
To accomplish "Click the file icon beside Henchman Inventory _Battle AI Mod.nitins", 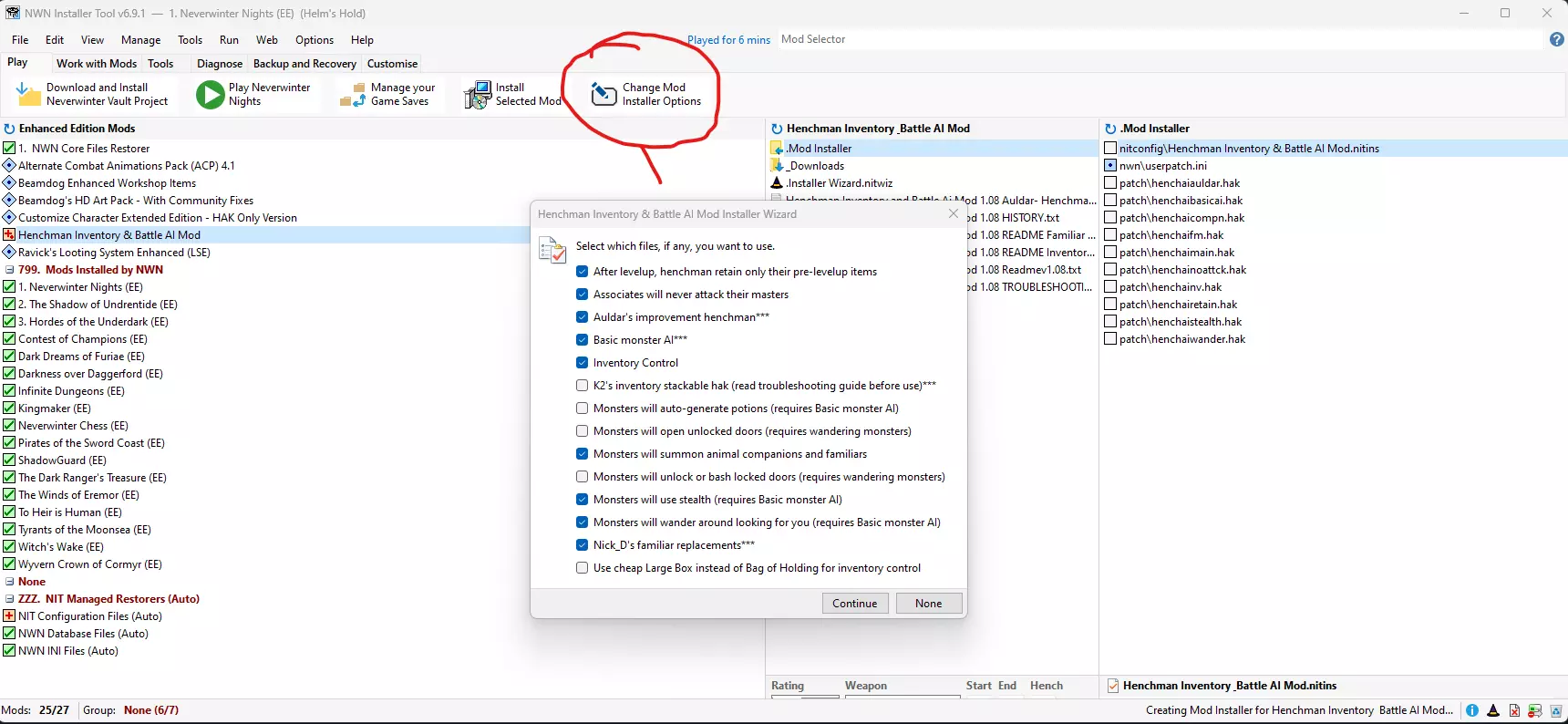I will tap(1112, 686).
